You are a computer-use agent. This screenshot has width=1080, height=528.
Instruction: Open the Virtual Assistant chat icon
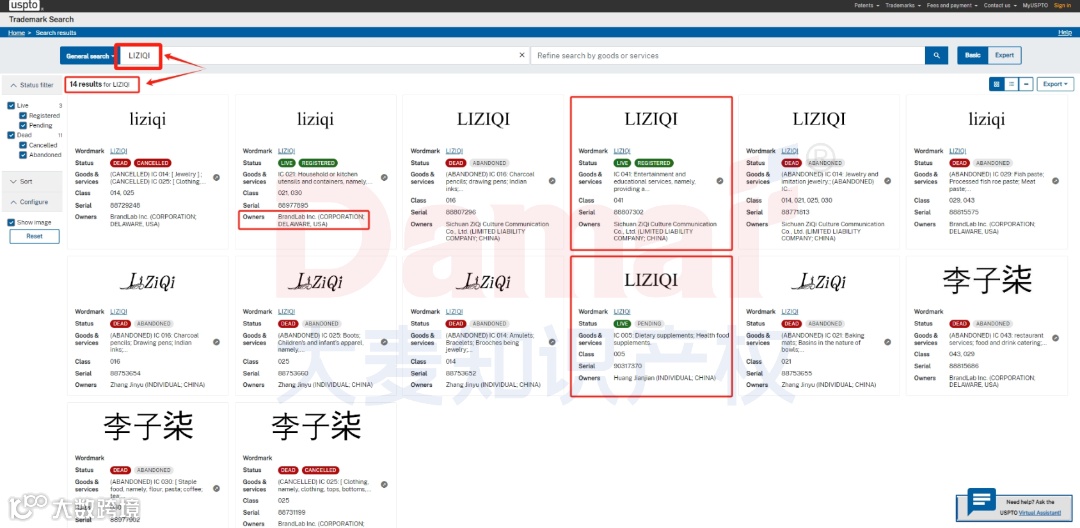982,502
